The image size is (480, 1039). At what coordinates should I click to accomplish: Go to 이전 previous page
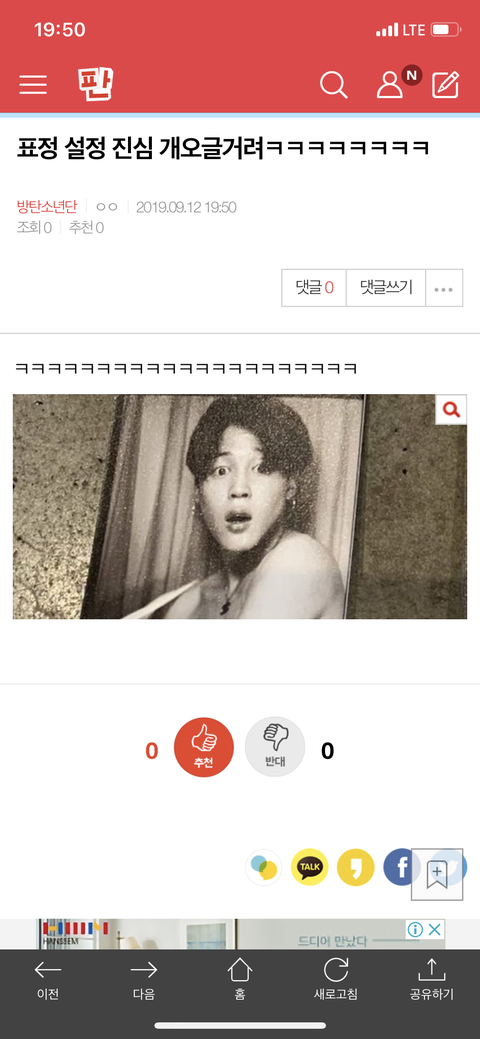coord(48,981)
